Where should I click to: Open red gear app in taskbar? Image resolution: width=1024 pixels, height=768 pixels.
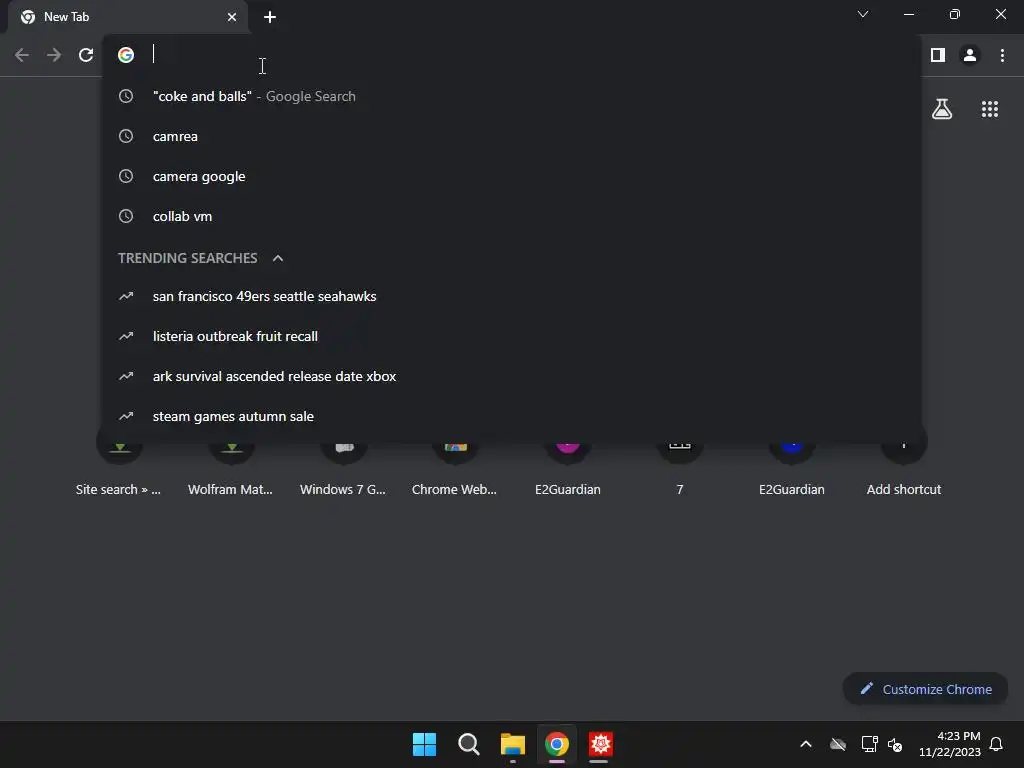click(600, 744)
